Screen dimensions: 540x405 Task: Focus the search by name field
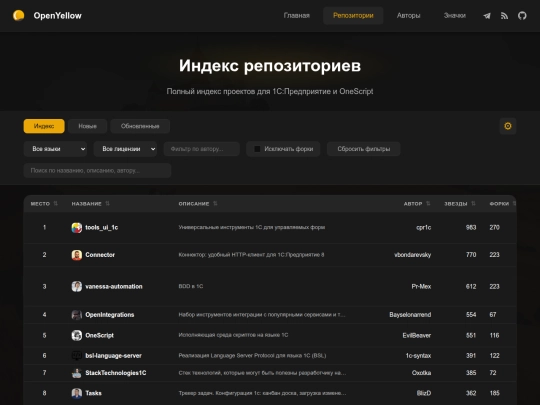(x=97, y=170)
